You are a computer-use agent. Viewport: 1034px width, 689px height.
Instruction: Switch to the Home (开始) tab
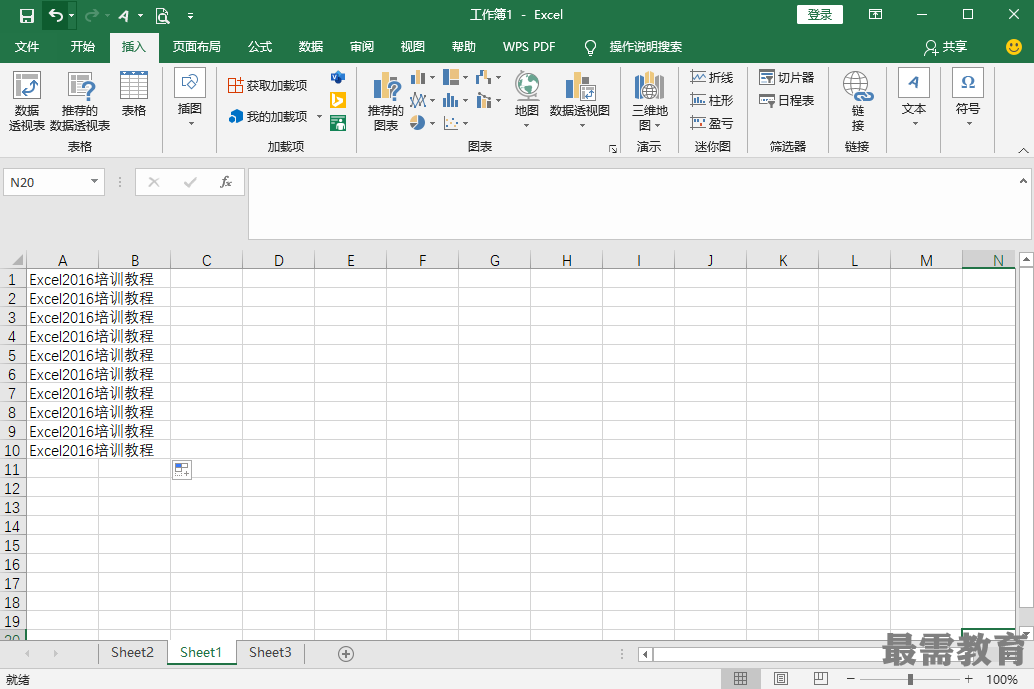[82, 47]
